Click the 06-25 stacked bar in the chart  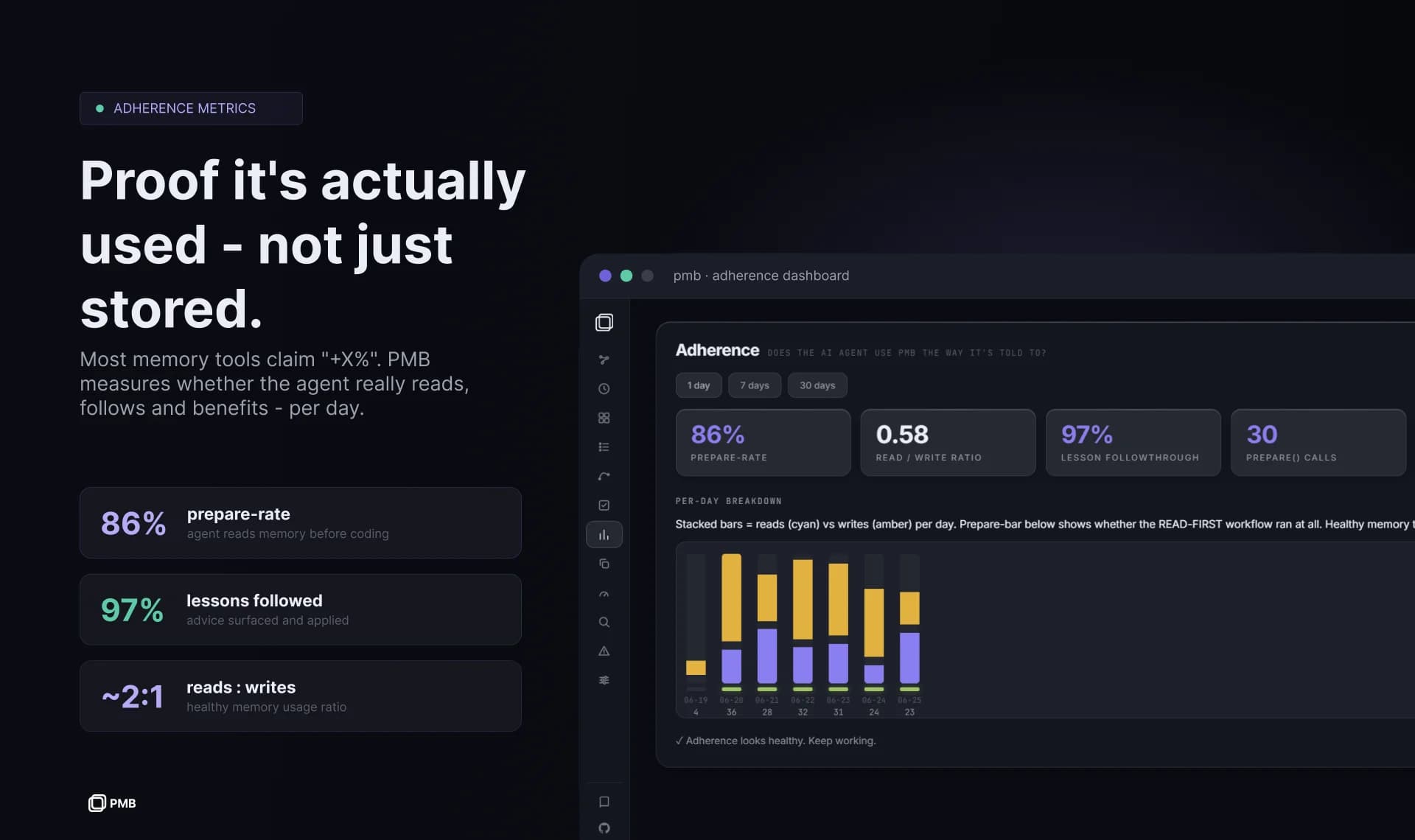pyautogui.click(x=909, y=619)
